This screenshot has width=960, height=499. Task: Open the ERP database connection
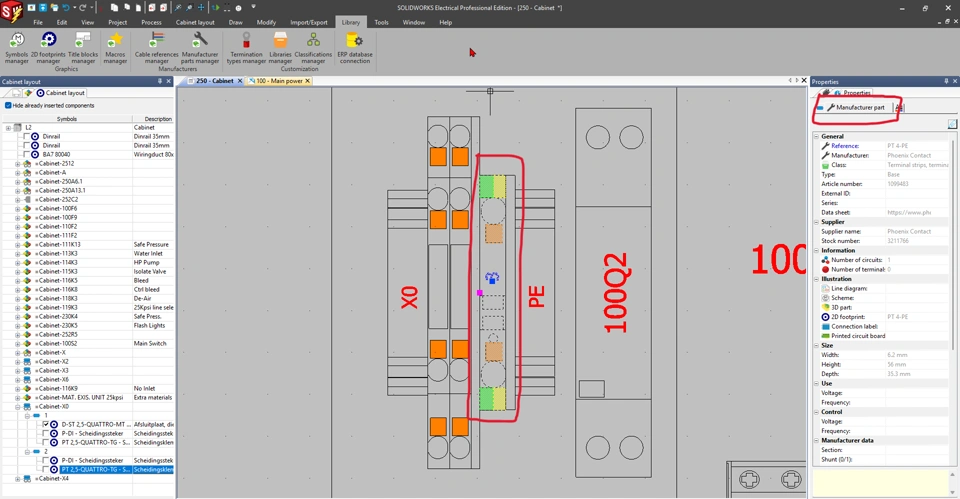(x=355, y=48)
